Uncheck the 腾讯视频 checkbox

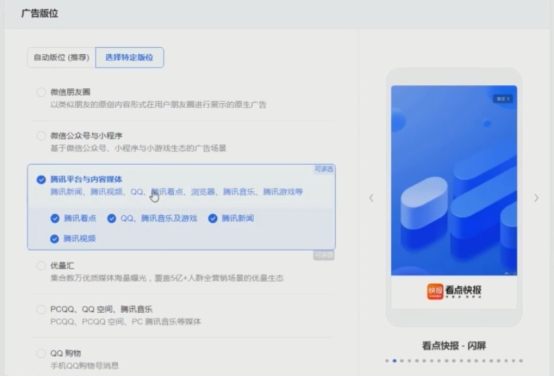[x=54, y=239]
